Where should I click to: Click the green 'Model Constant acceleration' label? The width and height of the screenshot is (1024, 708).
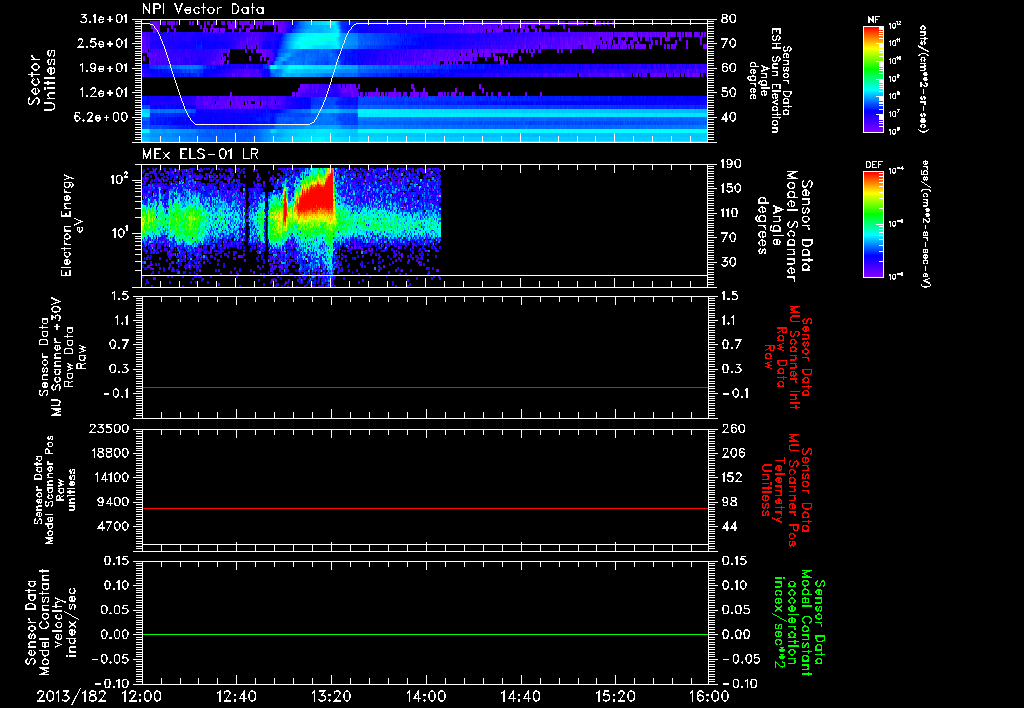pyautogui.click(x=799, y=622)
